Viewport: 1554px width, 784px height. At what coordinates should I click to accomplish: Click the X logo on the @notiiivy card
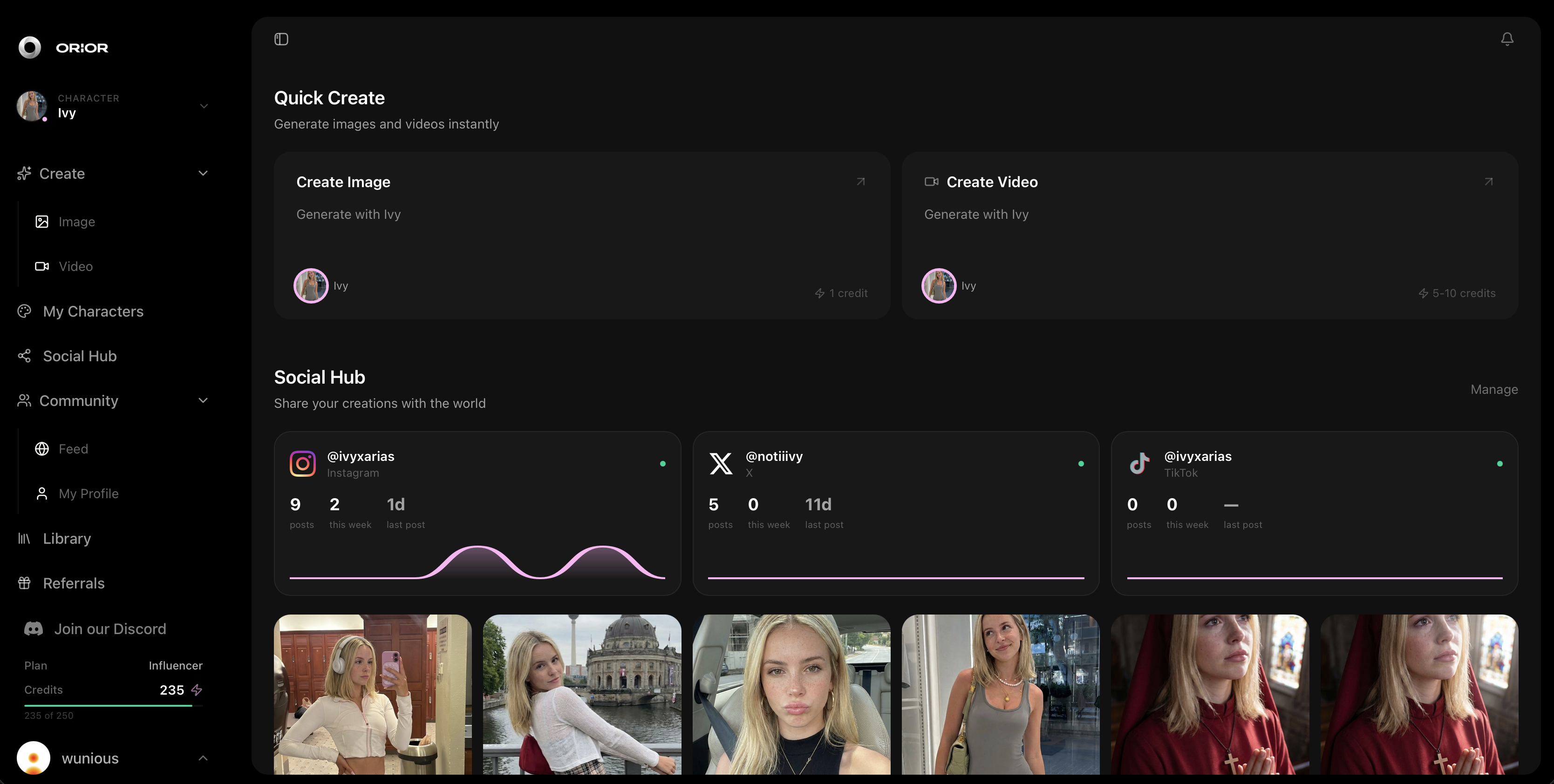[x=721, y=463]
